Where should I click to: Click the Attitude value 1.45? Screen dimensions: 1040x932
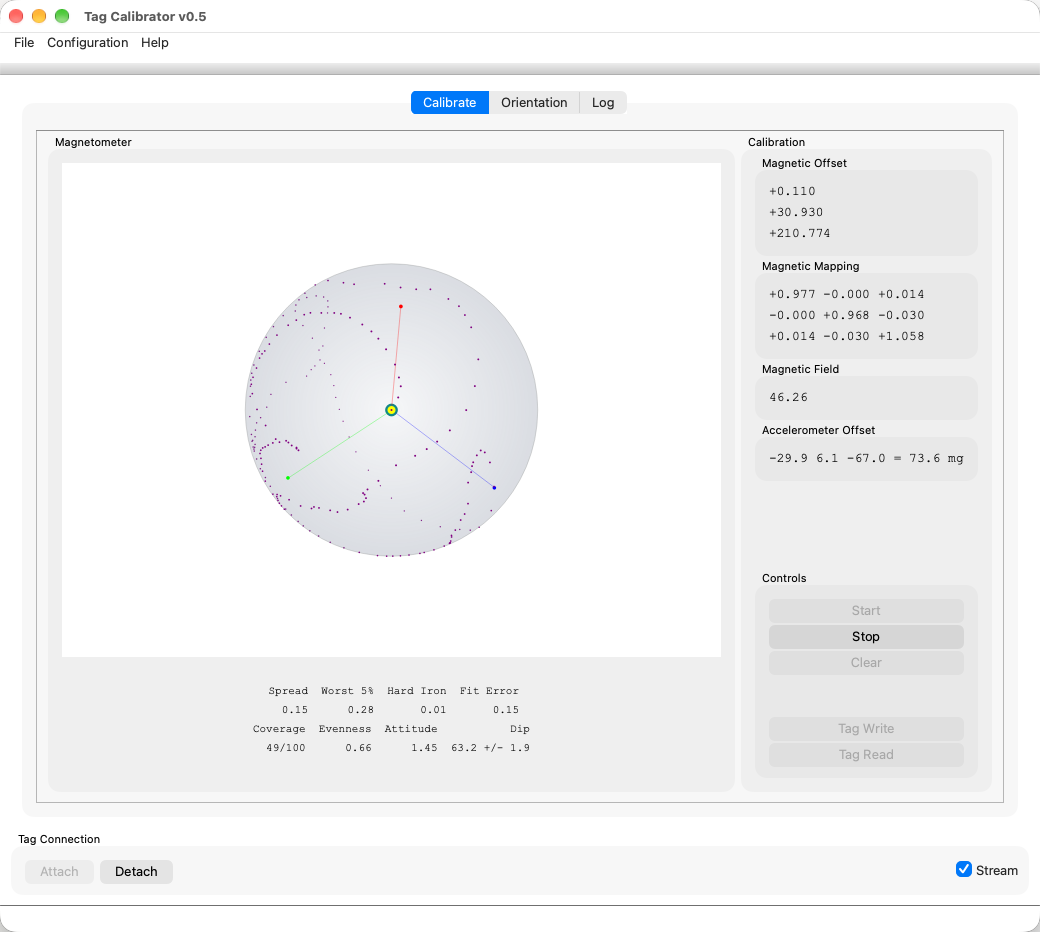pos(424,748)
